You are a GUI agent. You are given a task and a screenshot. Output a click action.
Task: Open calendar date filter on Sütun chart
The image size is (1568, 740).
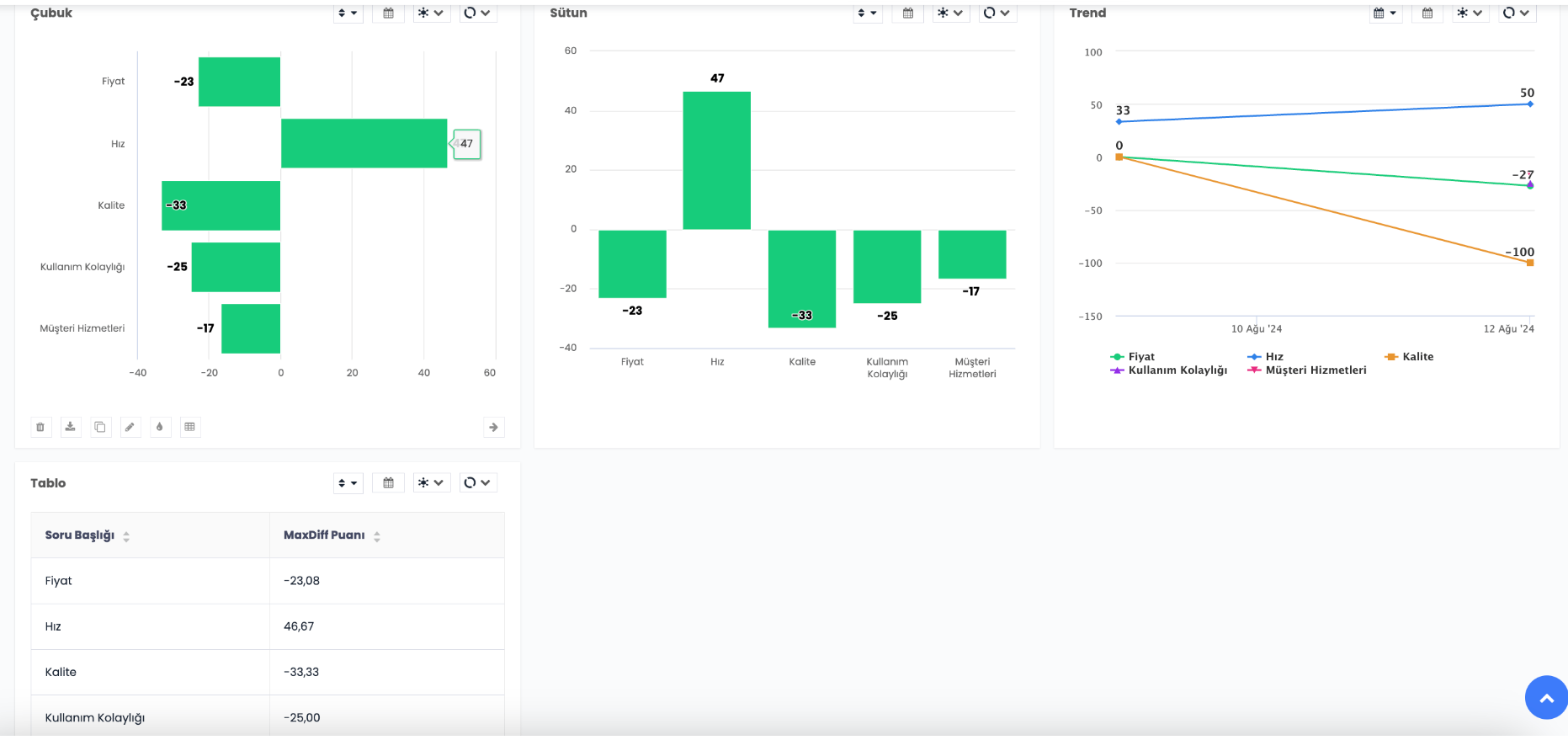coord(908,13)
